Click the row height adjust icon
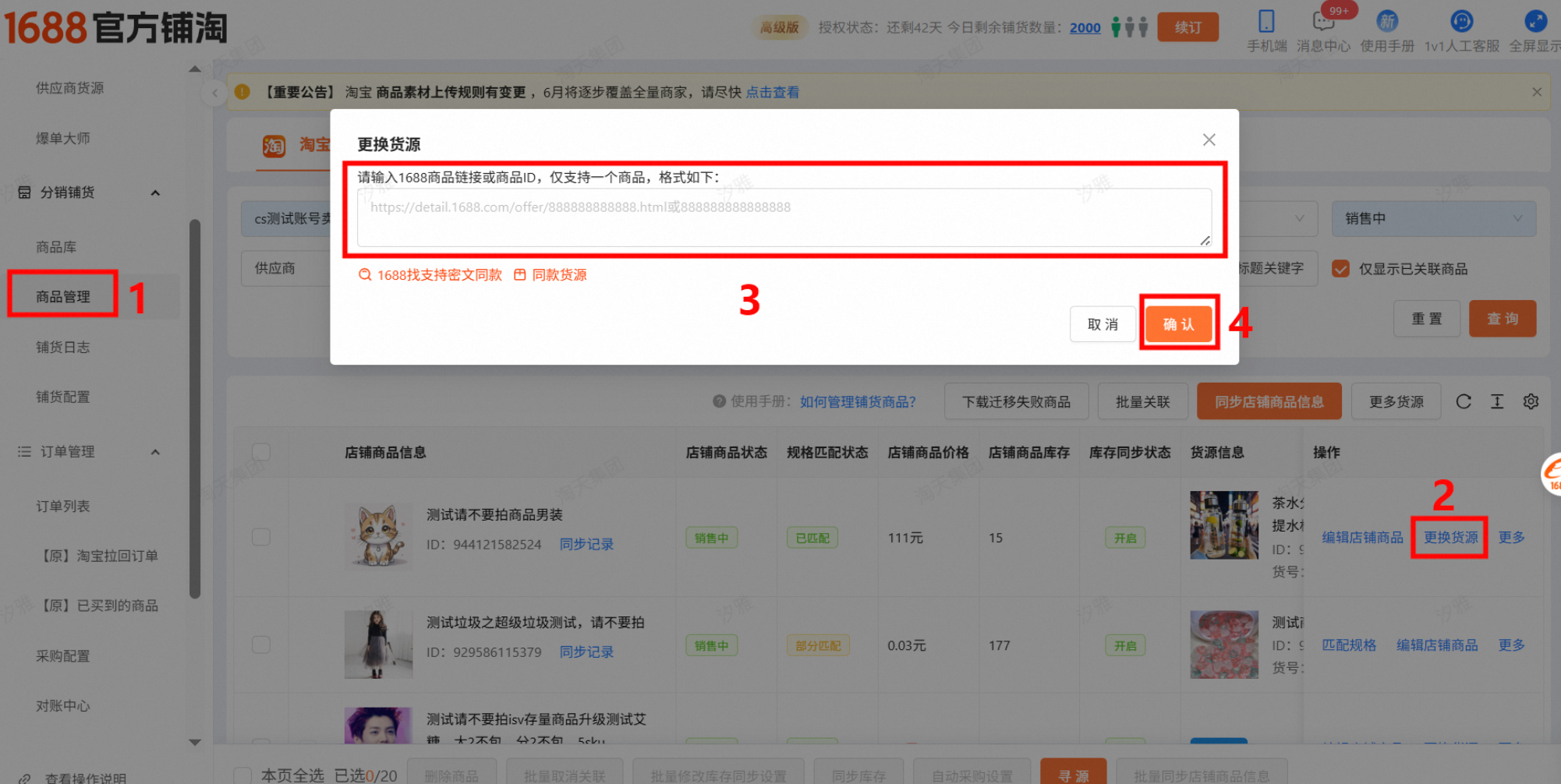The image size is (1561, 784). pyautogui.click(x=1497, y=401)
